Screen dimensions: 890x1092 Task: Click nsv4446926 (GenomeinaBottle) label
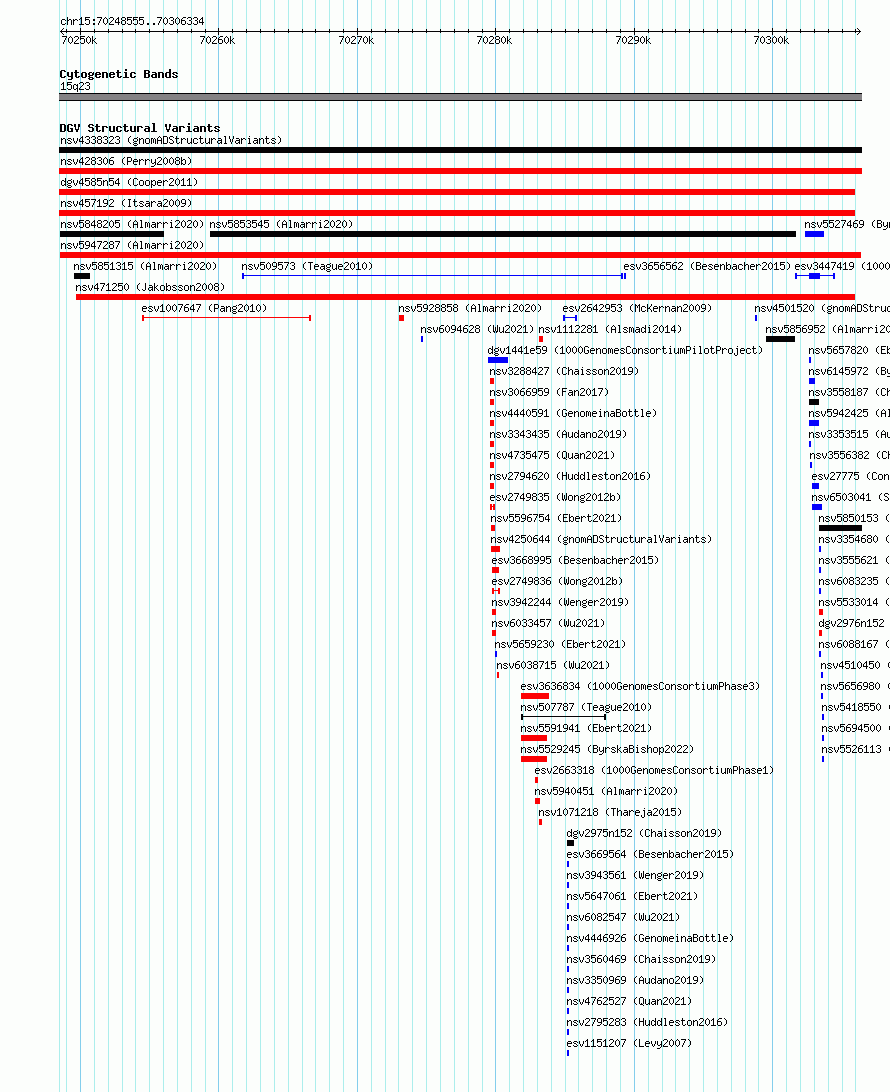tap(650, 937)
